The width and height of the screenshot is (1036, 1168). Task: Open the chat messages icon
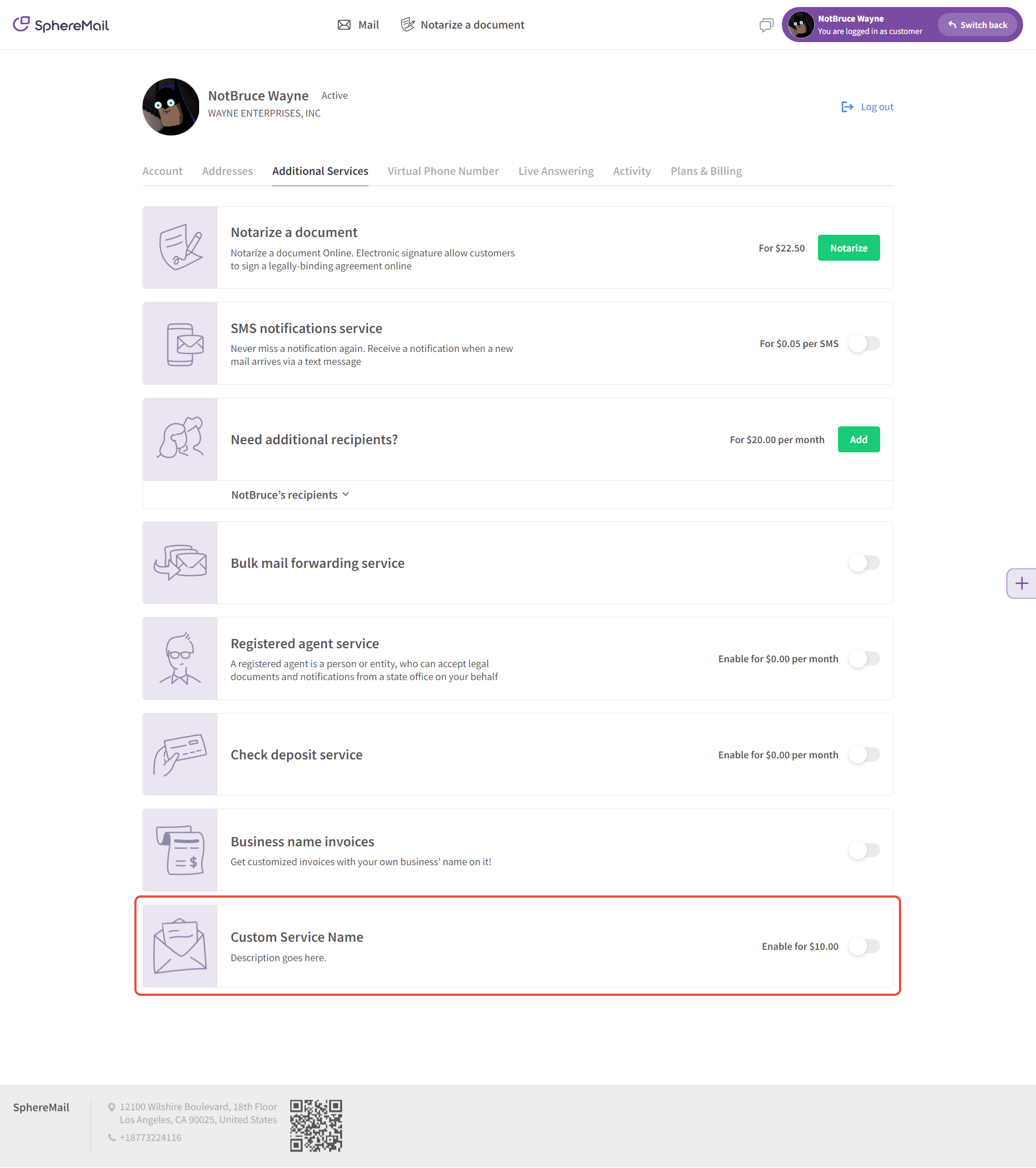(766, 25)
